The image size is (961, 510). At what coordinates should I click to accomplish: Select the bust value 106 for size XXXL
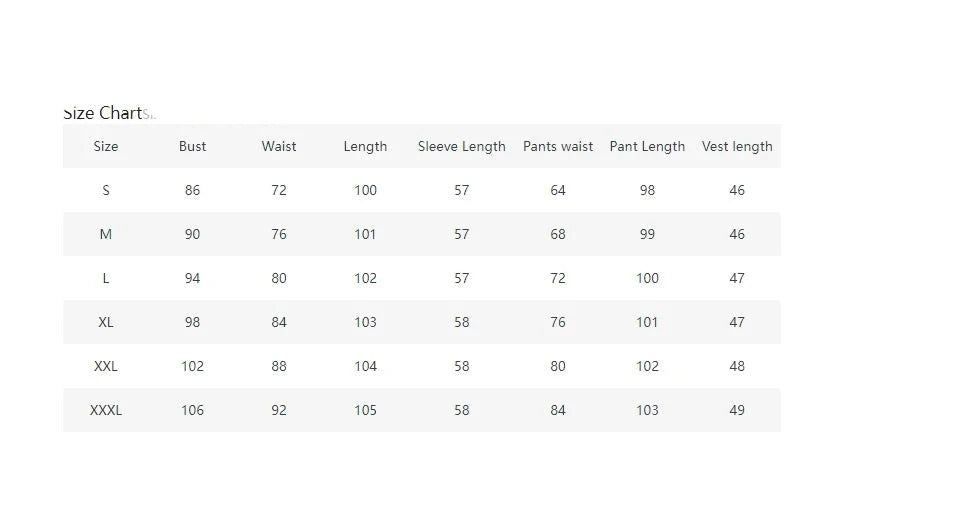coord(192,410)
